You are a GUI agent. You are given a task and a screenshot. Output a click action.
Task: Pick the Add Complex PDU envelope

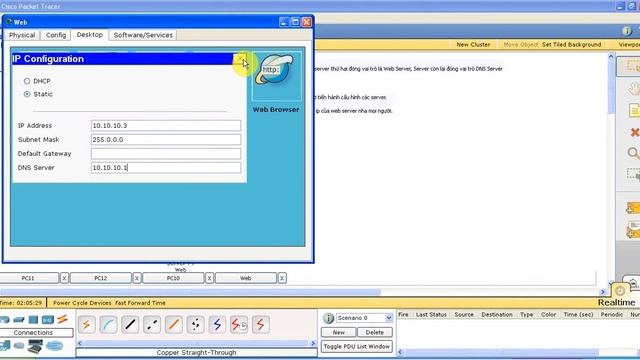(633, 230)
